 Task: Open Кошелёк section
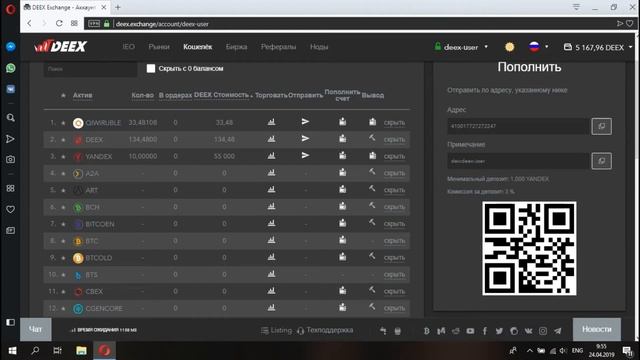[198, 47]
